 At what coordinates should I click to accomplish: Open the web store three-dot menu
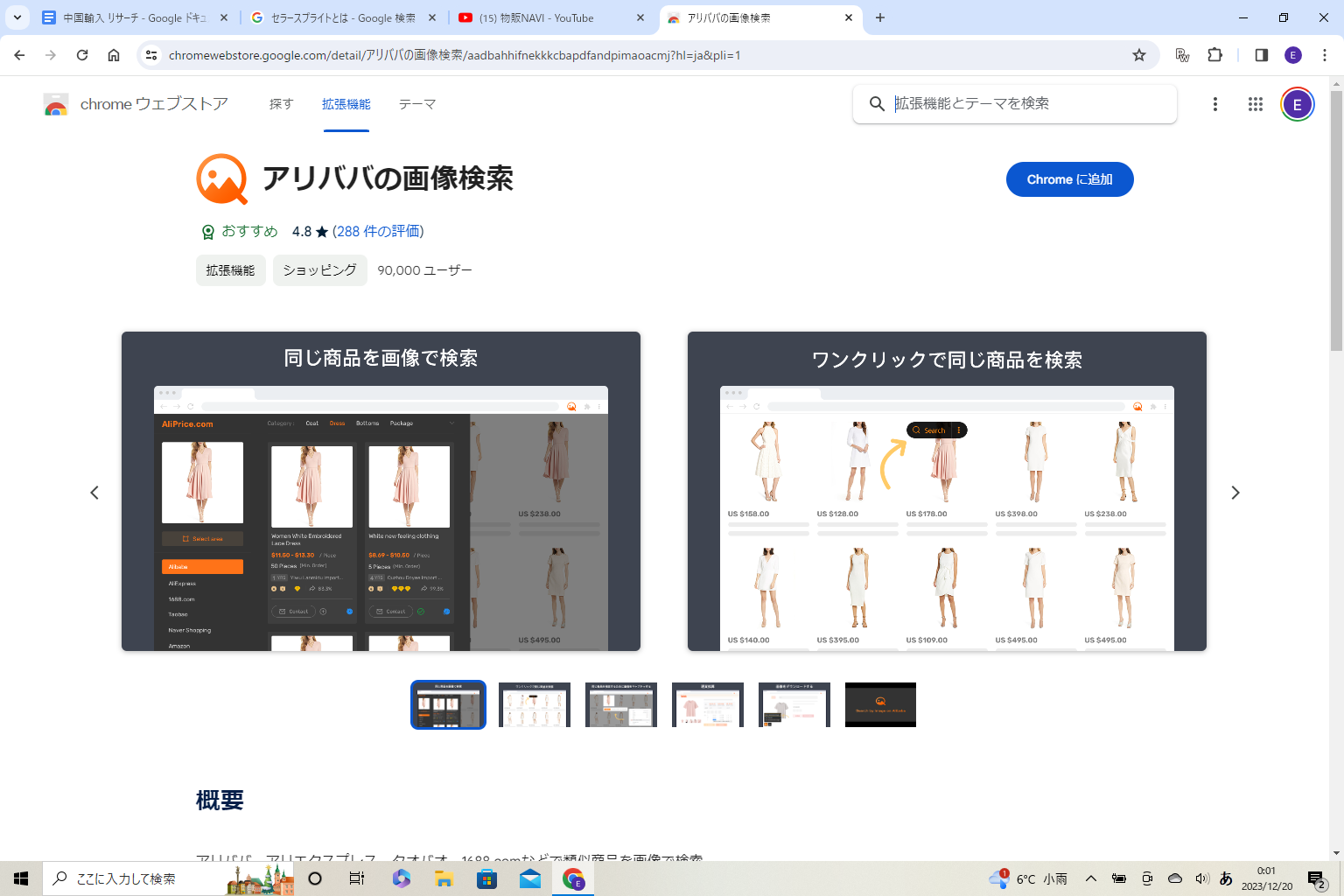(x=1215, y=104)
